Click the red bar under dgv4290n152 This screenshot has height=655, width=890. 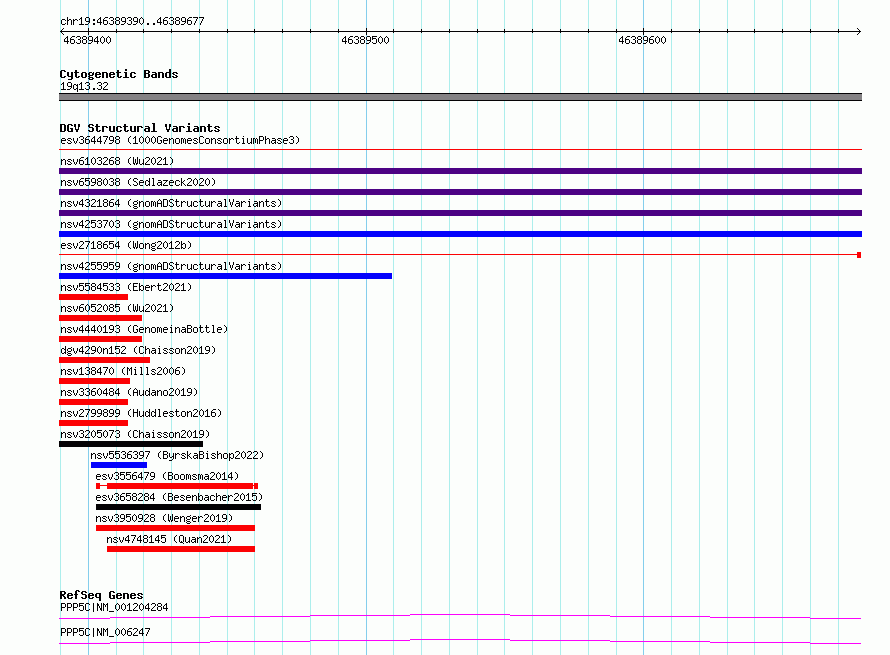(104, 360)
